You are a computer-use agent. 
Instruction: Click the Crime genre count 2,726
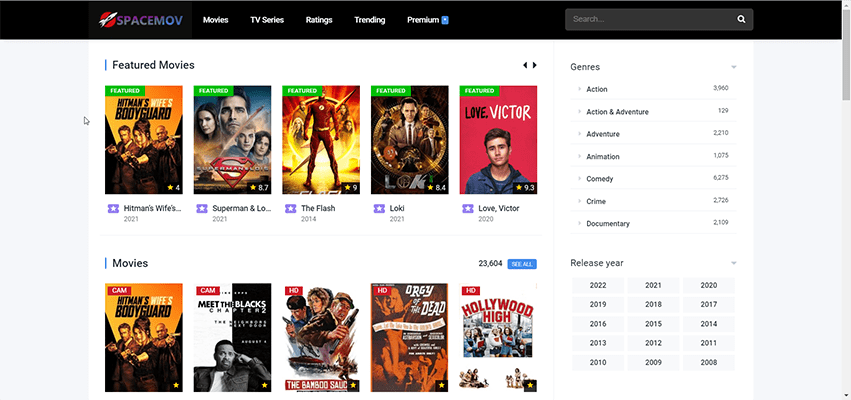(720, 200)
